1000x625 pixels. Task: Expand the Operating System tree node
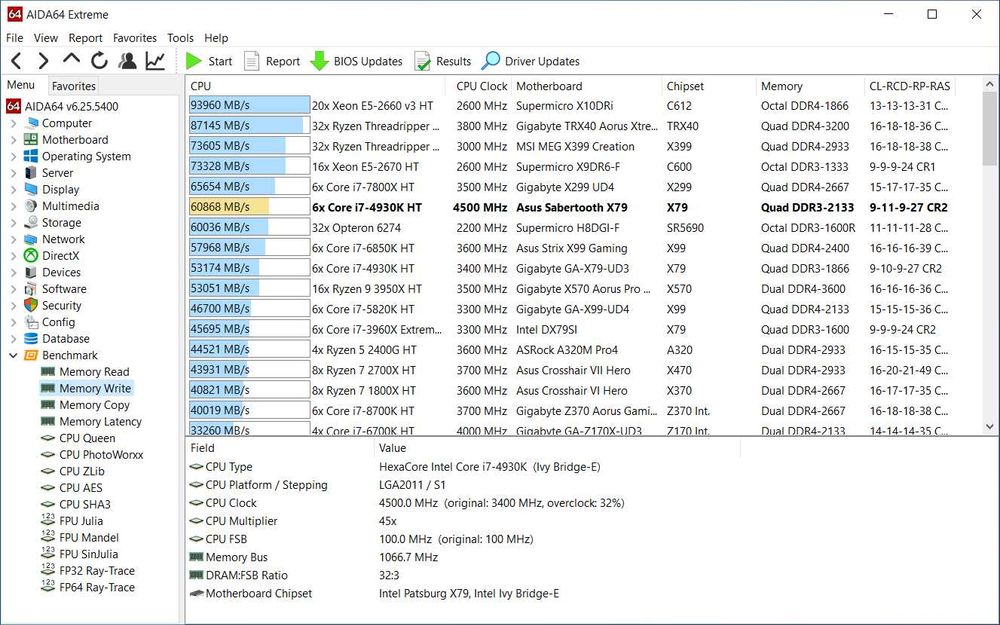(13, 157)
